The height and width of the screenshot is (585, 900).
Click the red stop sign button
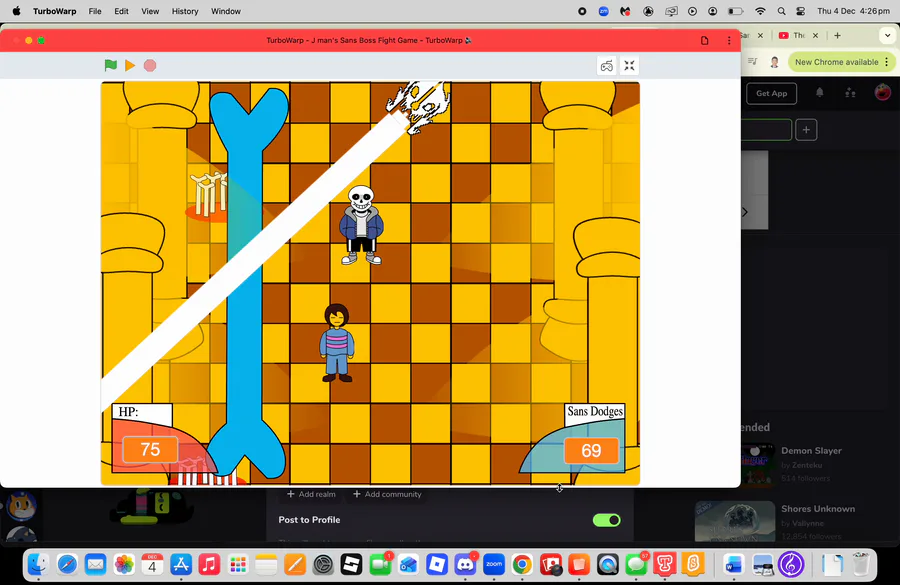point(150,65)
